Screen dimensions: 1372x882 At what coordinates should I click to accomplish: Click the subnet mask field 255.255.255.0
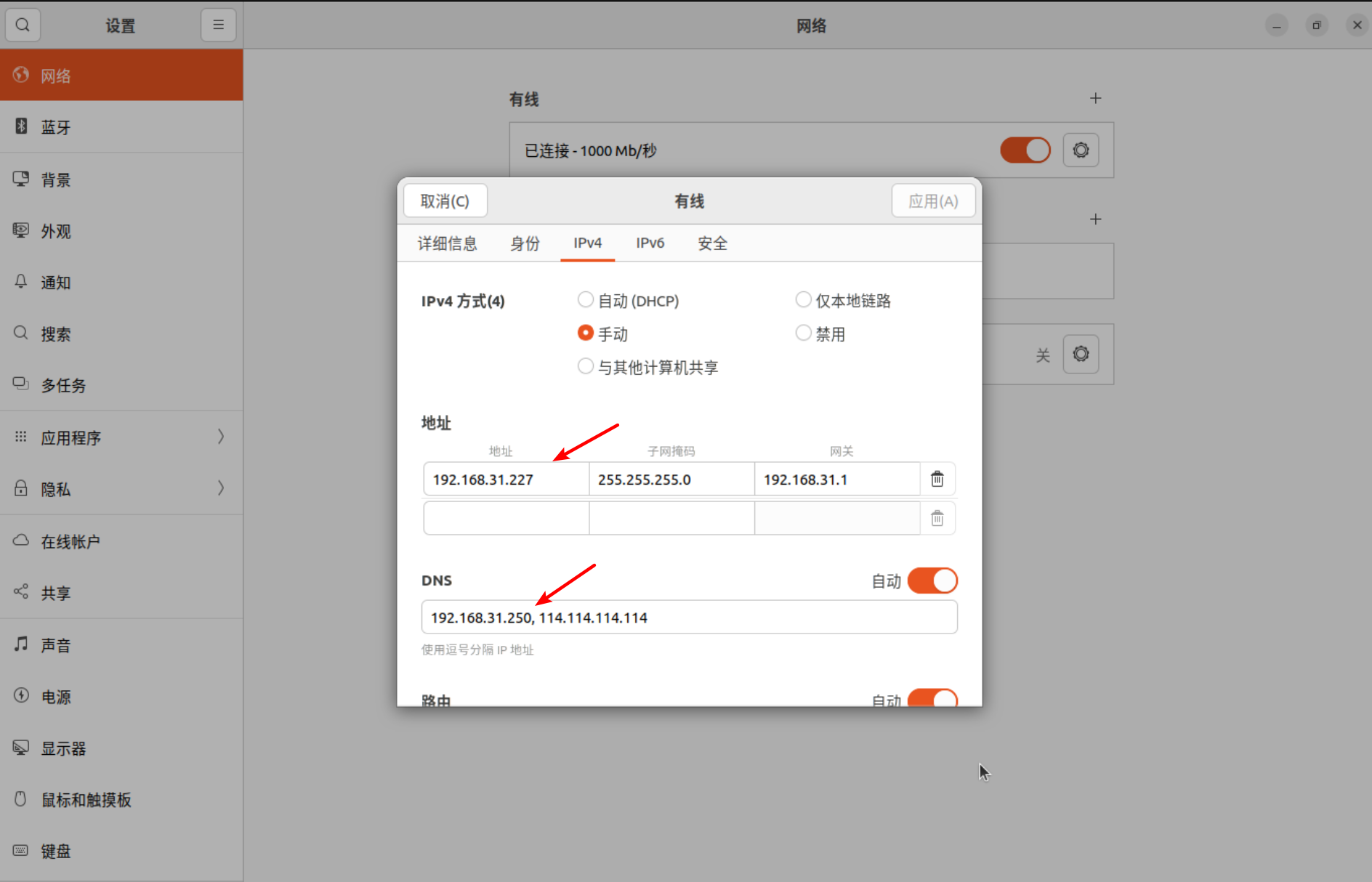(671, 479)
